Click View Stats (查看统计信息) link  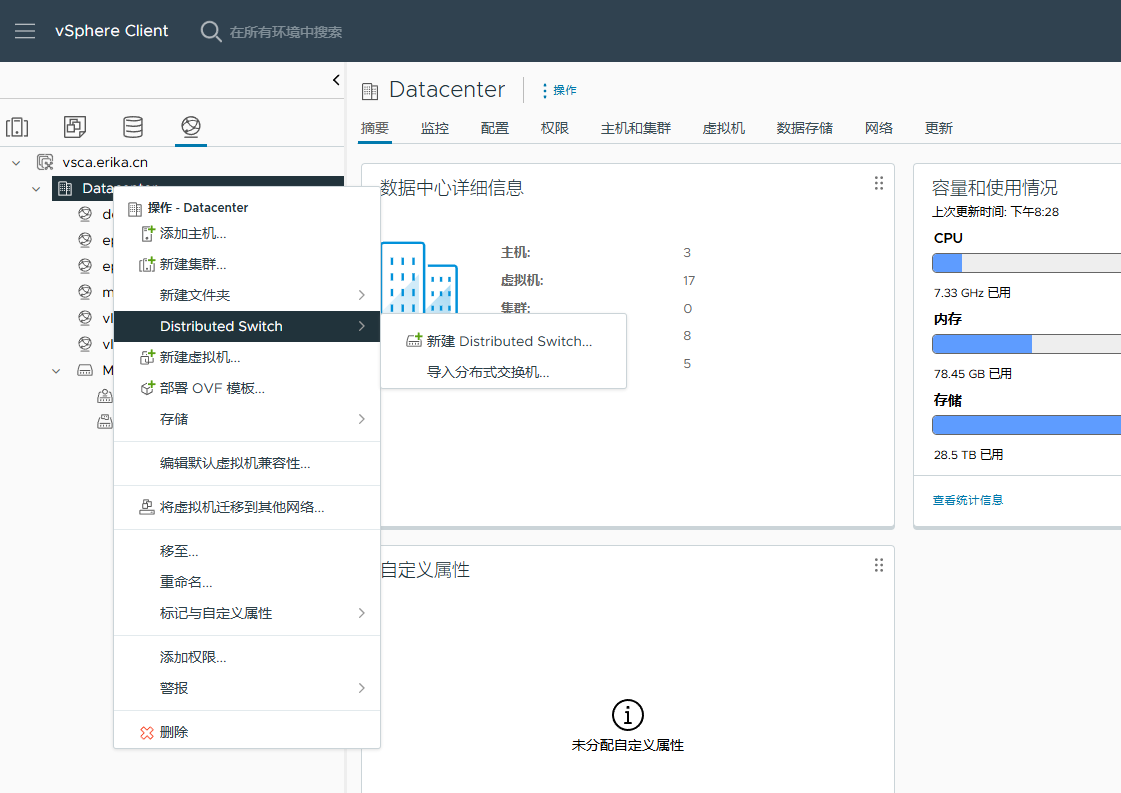(967, 500)
